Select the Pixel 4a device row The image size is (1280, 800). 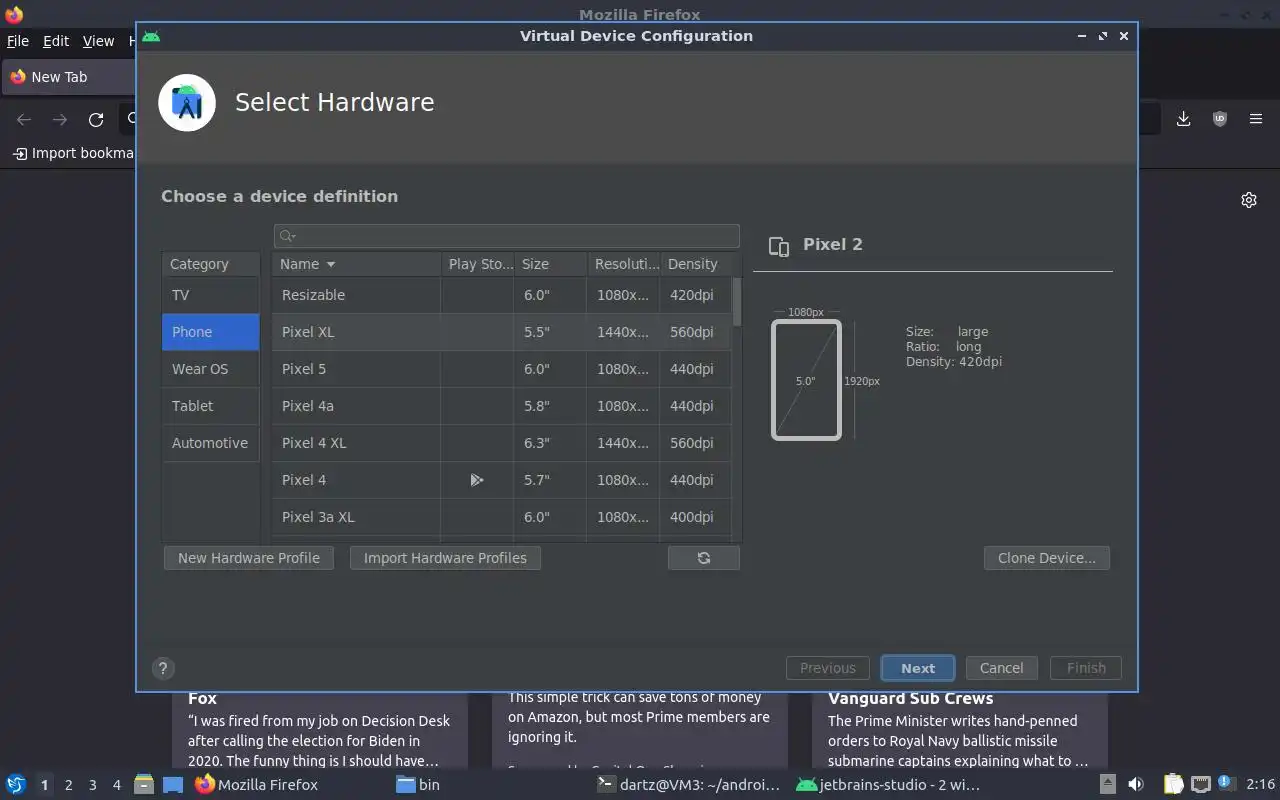502,406
